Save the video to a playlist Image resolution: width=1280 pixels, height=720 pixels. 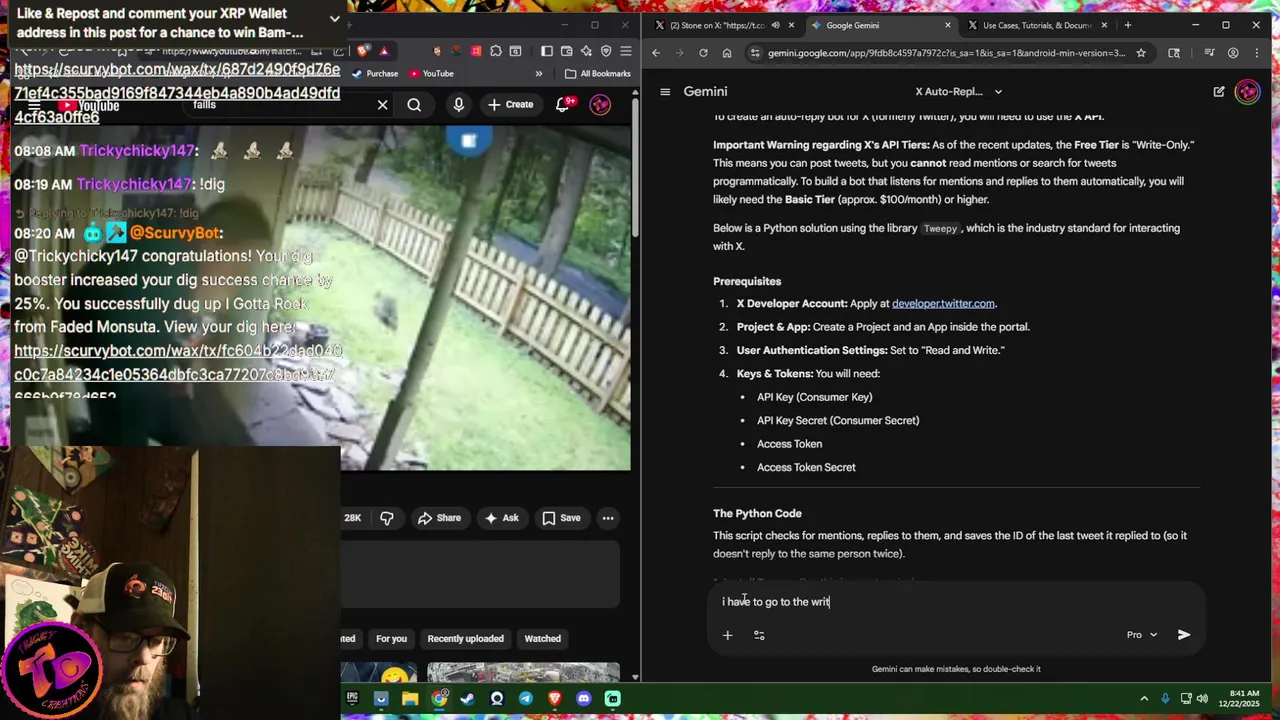tap(561, 518)
